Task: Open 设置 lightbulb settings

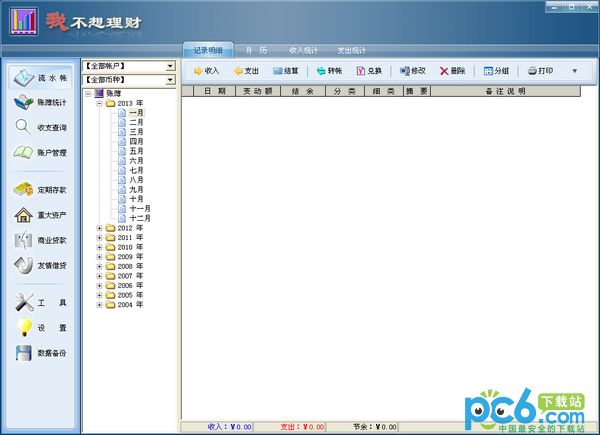Action: [x=40, y=327]
